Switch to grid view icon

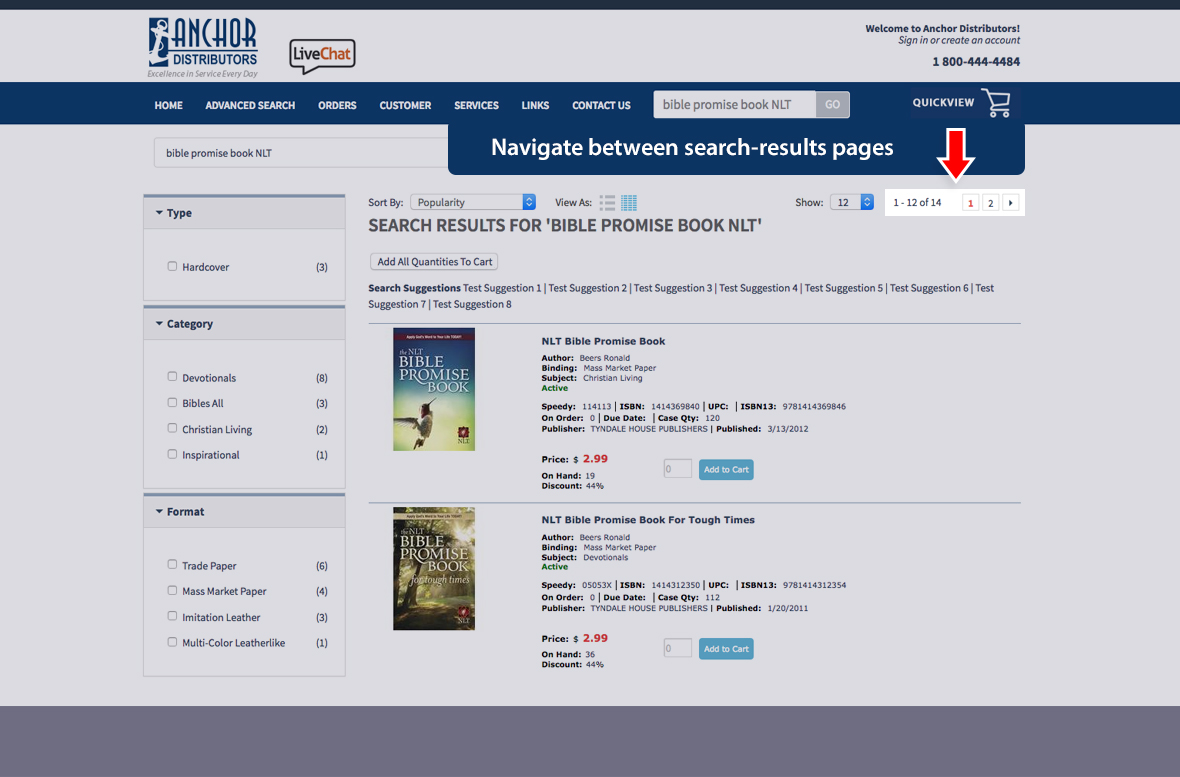pos(629,203)
